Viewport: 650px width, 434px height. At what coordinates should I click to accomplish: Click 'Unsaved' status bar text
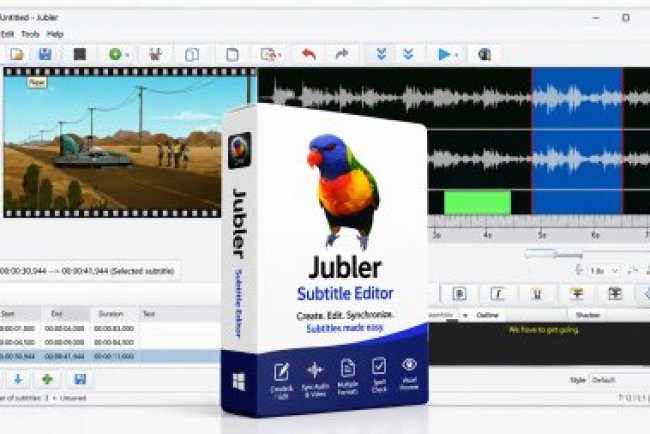coord(73,398)
